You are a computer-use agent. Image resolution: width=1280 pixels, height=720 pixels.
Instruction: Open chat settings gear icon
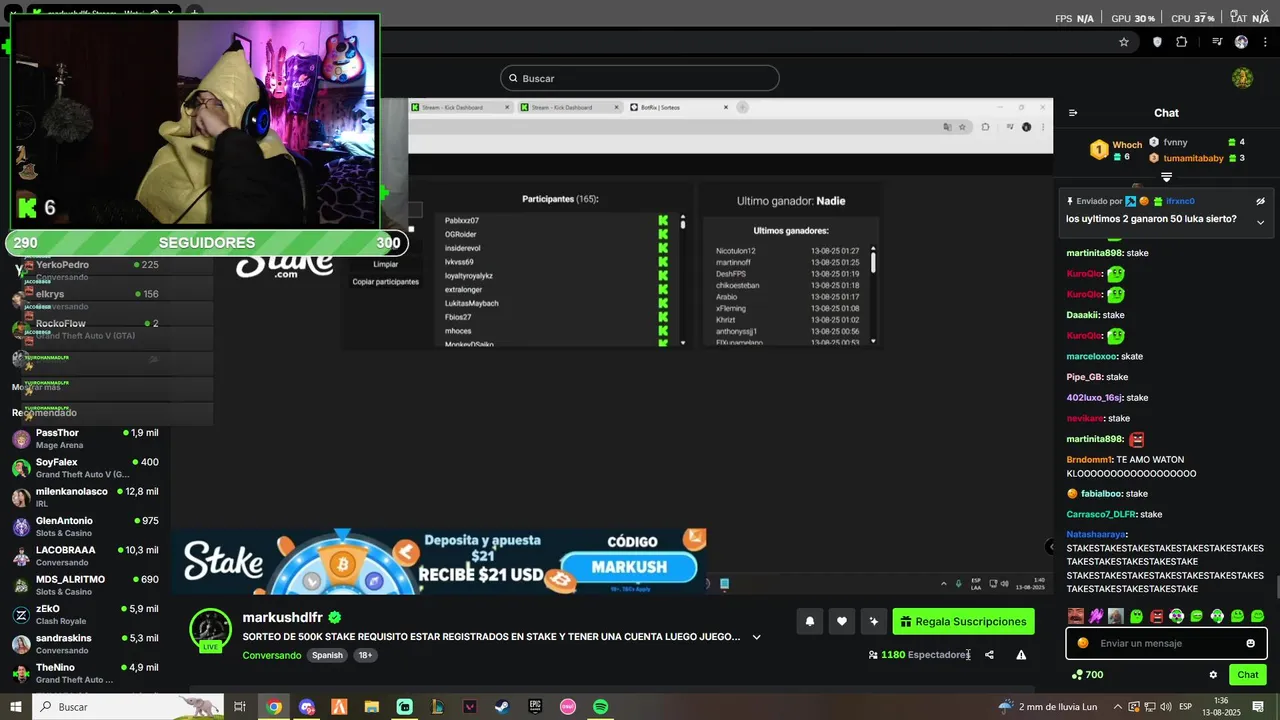click(x=1213, y=675)
